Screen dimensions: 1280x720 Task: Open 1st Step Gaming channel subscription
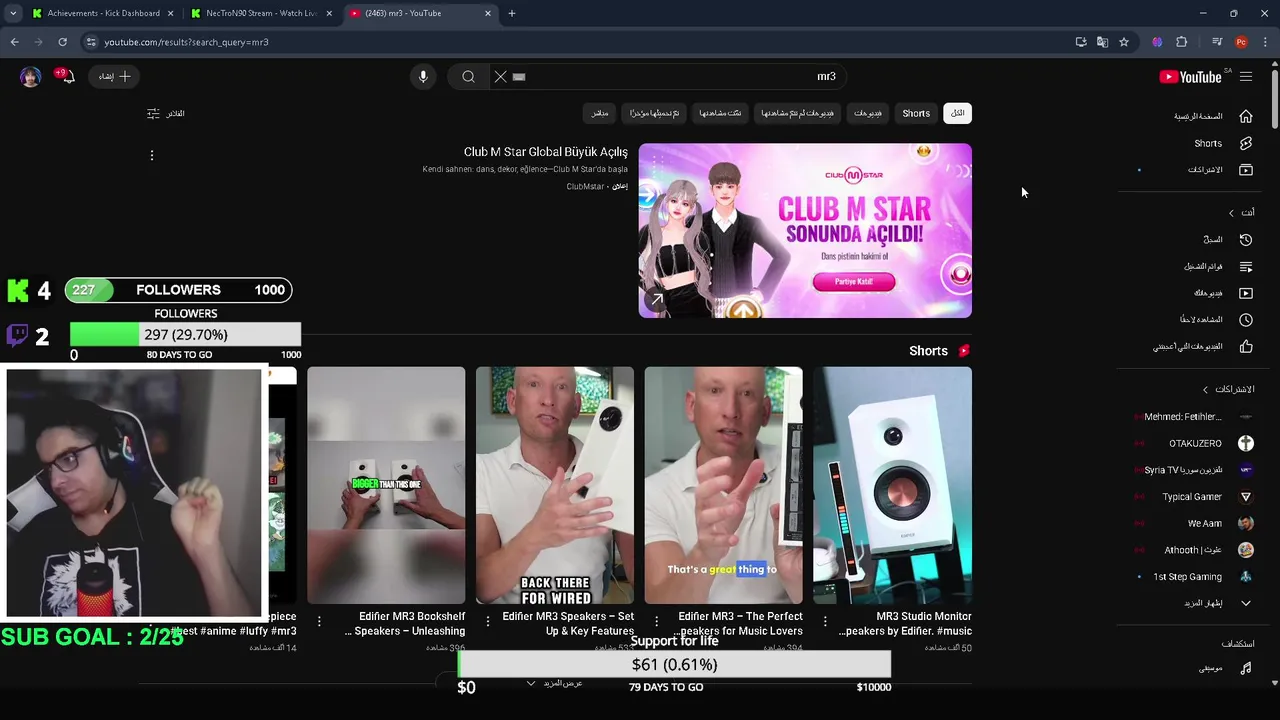[1195, 577]
